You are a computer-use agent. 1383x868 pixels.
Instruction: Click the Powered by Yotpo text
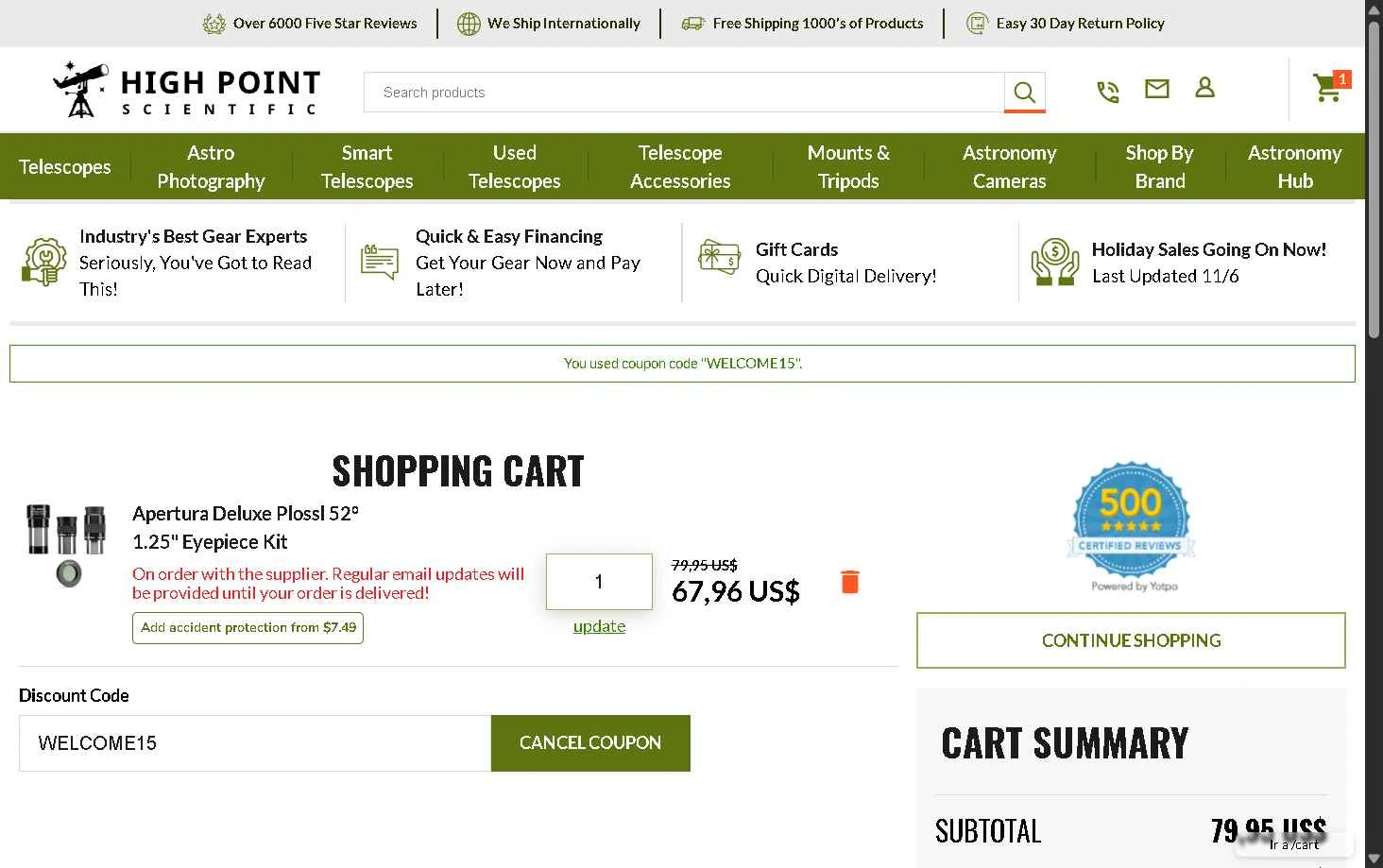pos(1135,587)
